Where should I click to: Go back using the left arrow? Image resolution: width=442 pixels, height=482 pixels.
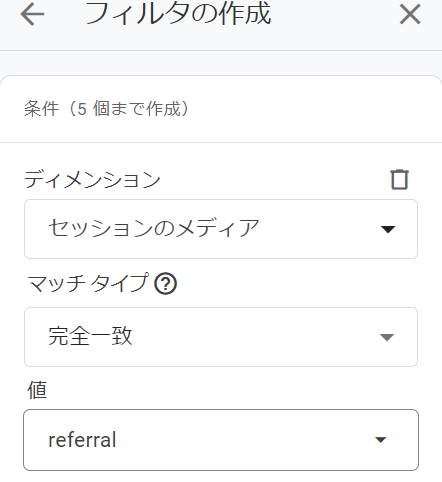(x=32, y=14)
